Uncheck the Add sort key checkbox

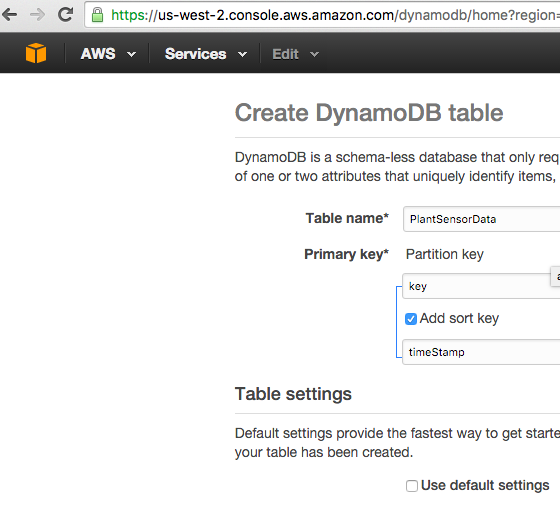point(411,318)
